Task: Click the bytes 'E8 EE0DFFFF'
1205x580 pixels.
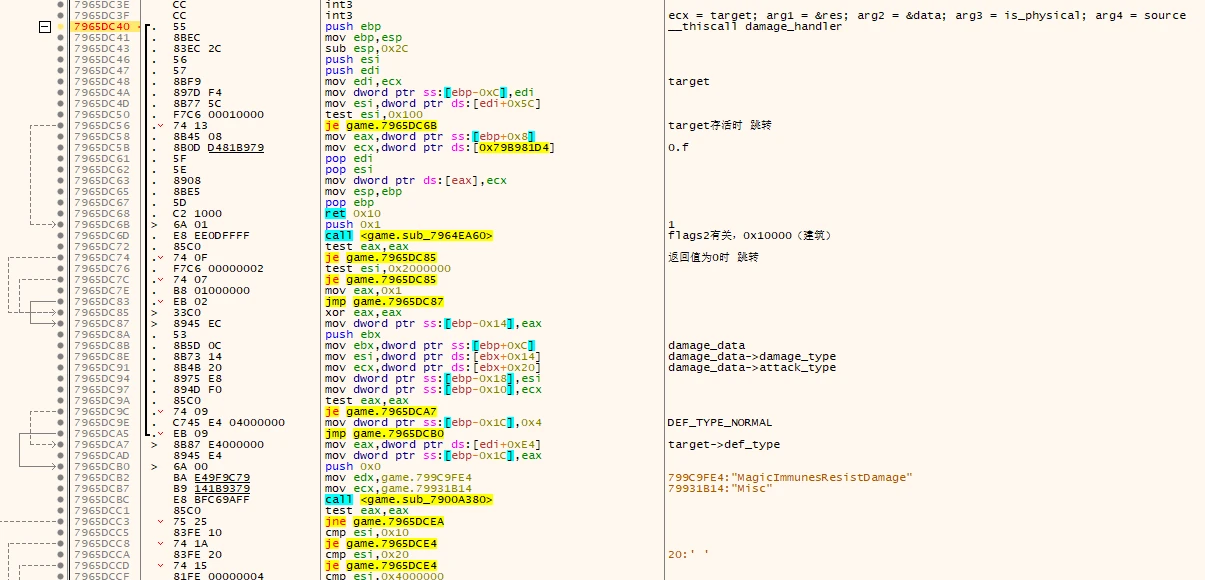Action: (x=207, y=236)
